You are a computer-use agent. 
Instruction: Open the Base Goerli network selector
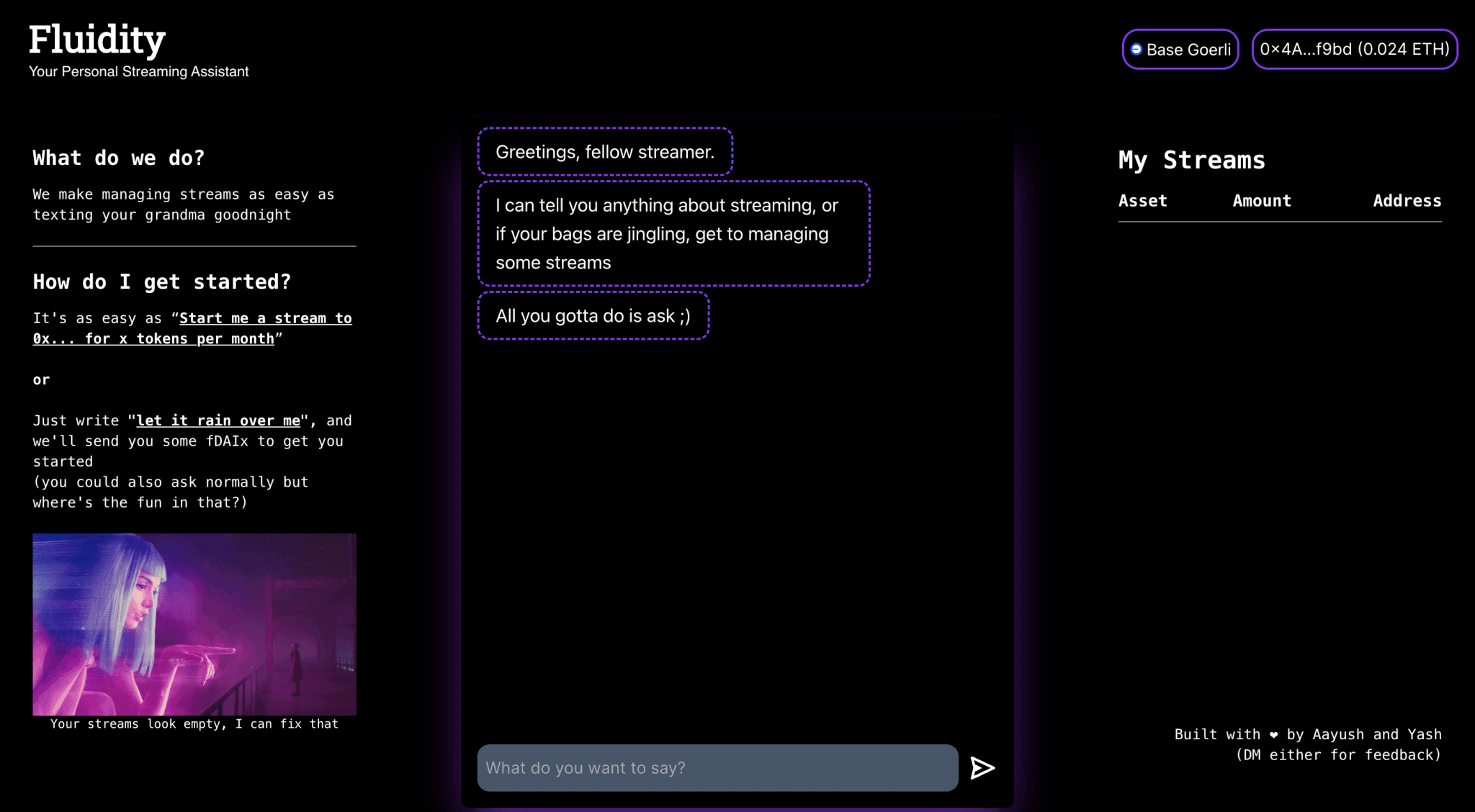click(1180, 49)
